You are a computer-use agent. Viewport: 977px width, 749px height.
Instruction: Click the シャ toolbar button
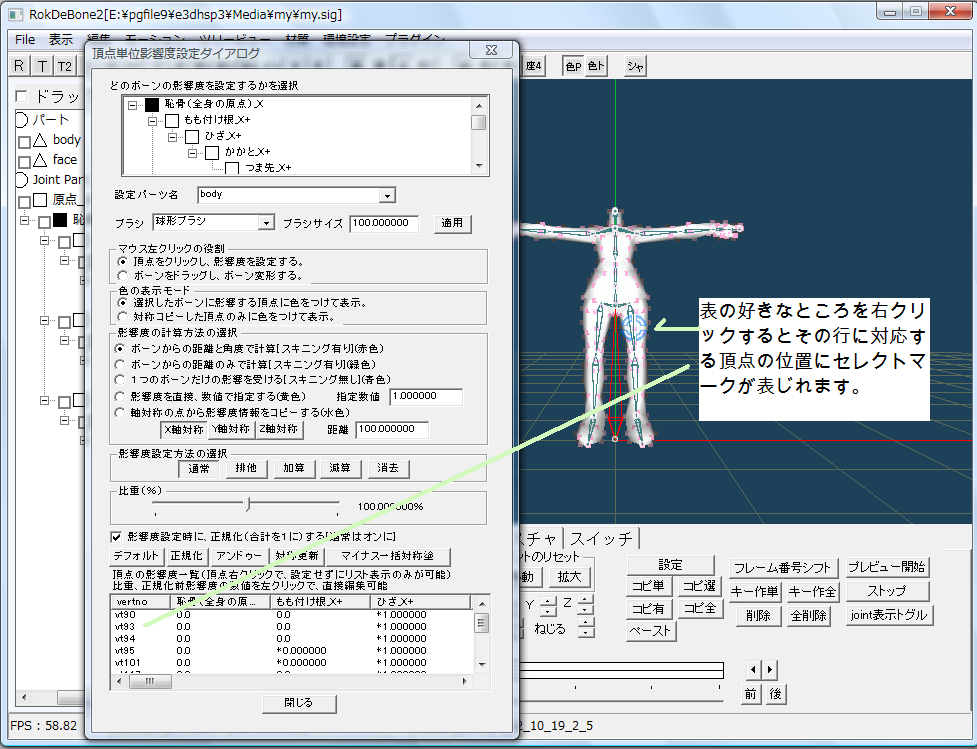pos(635,66)
